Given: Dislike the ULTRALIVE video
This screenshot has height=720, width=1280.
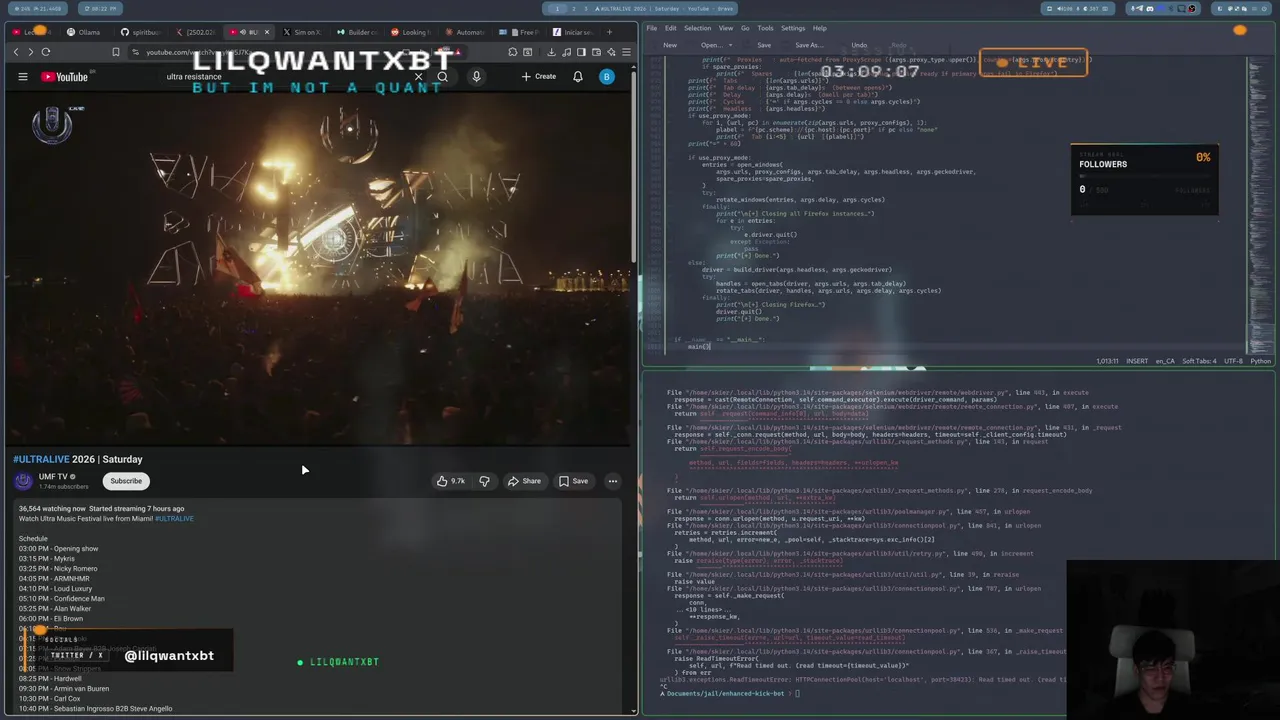Looking at the screenshot, I should point(484,481).
